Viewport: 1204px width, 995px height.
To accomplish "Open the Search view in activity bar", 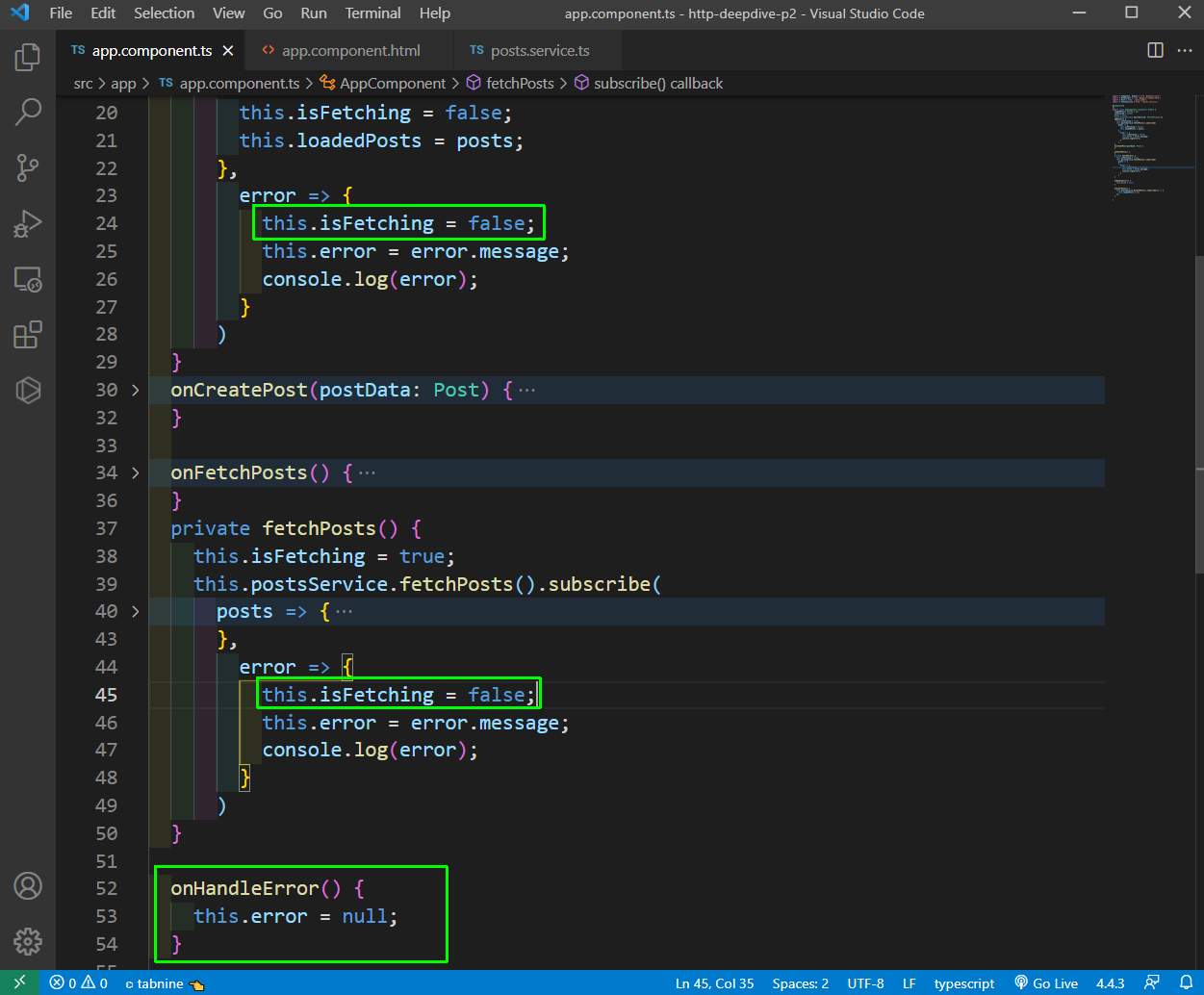I will click(x=28, y=112).
